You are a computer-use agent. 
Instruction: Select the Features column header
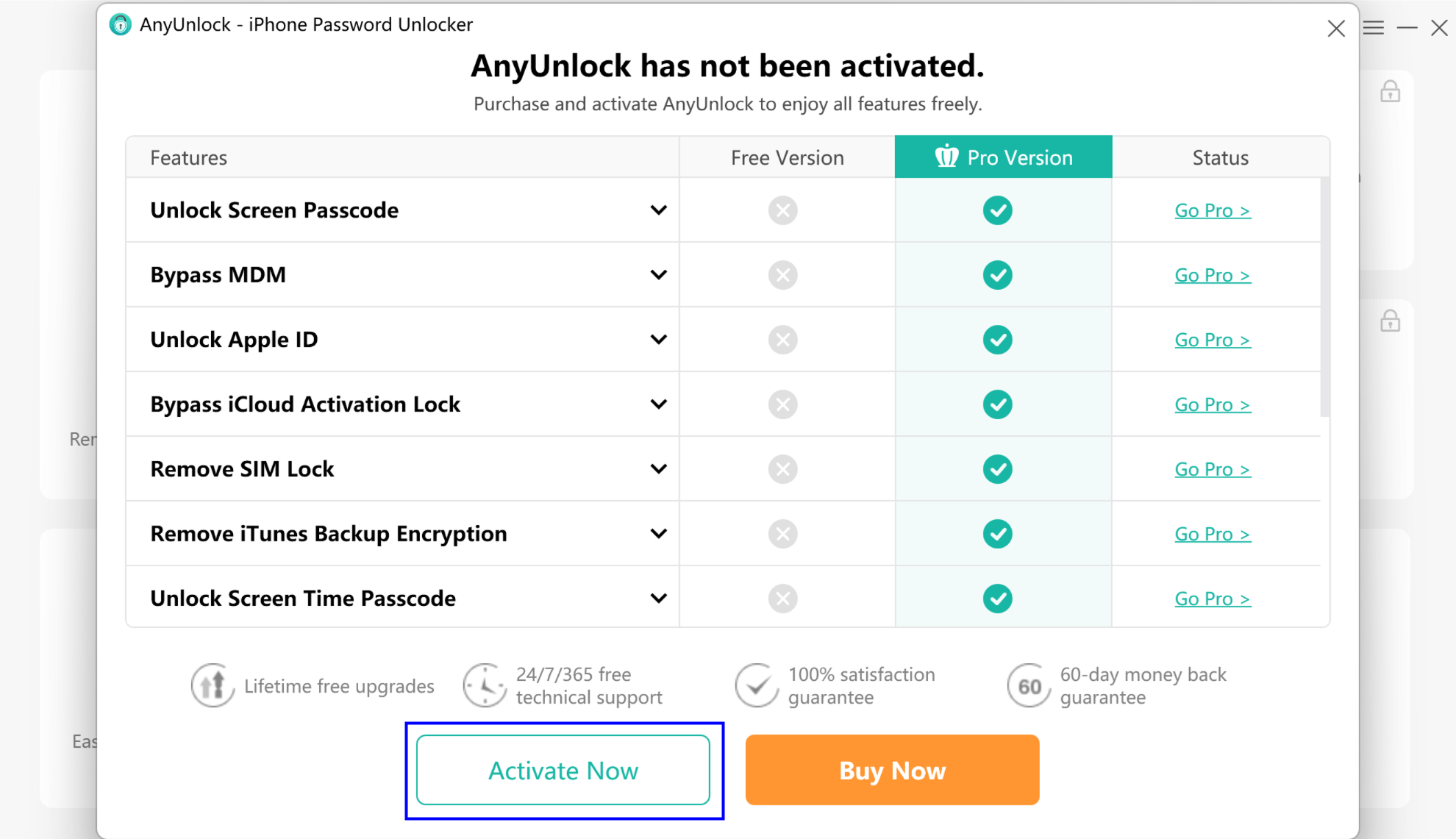pos(188,157)
